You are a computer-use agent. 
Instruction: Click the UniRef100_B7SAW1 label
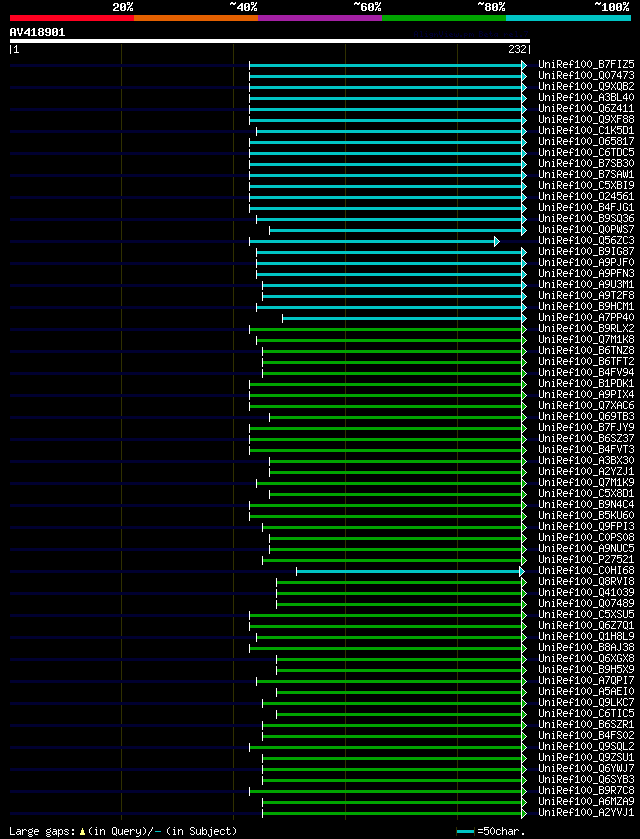(x=586, y=174)
